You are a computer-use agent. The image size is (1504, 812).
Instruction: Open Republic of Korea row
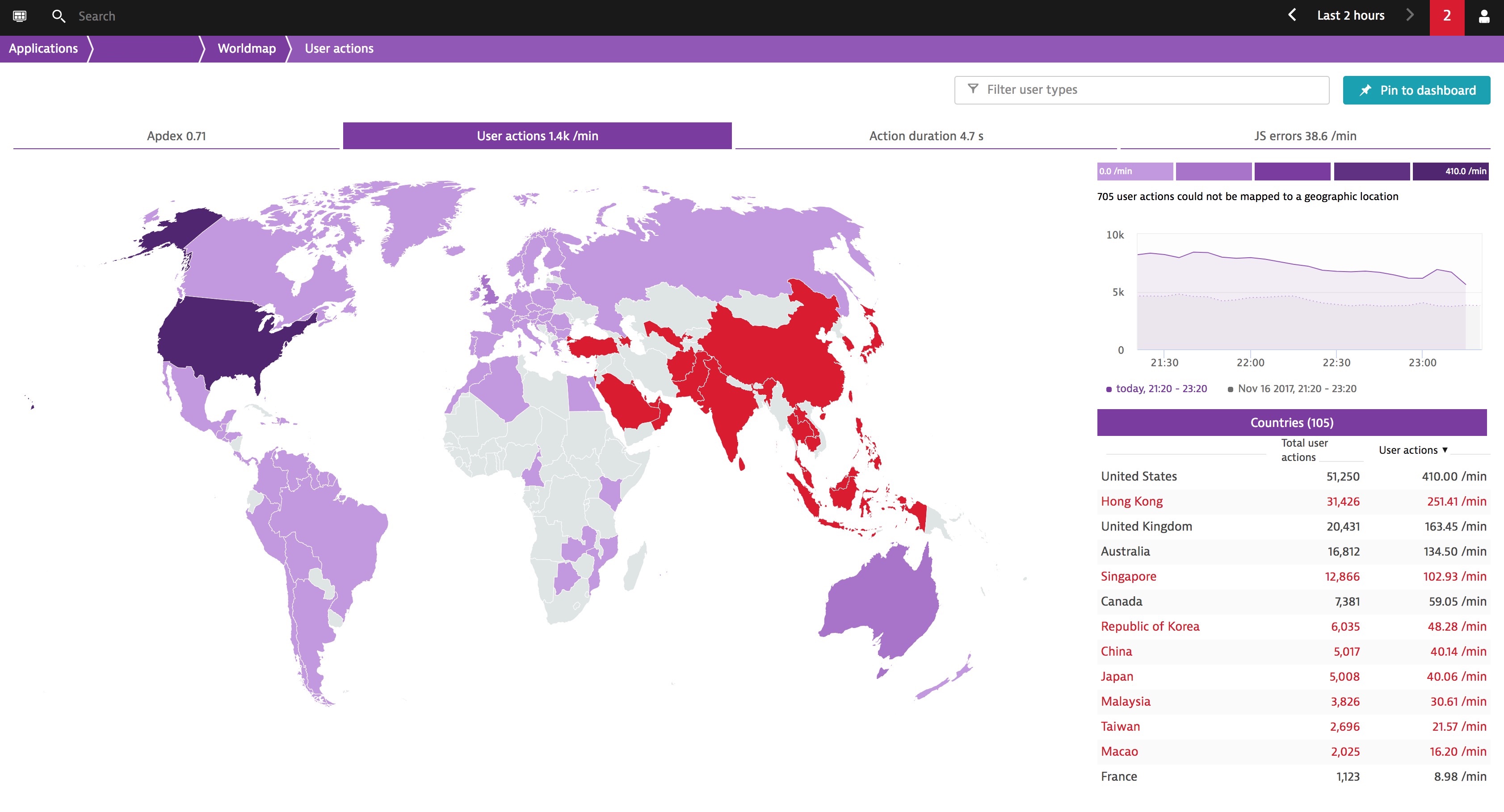1293,626
